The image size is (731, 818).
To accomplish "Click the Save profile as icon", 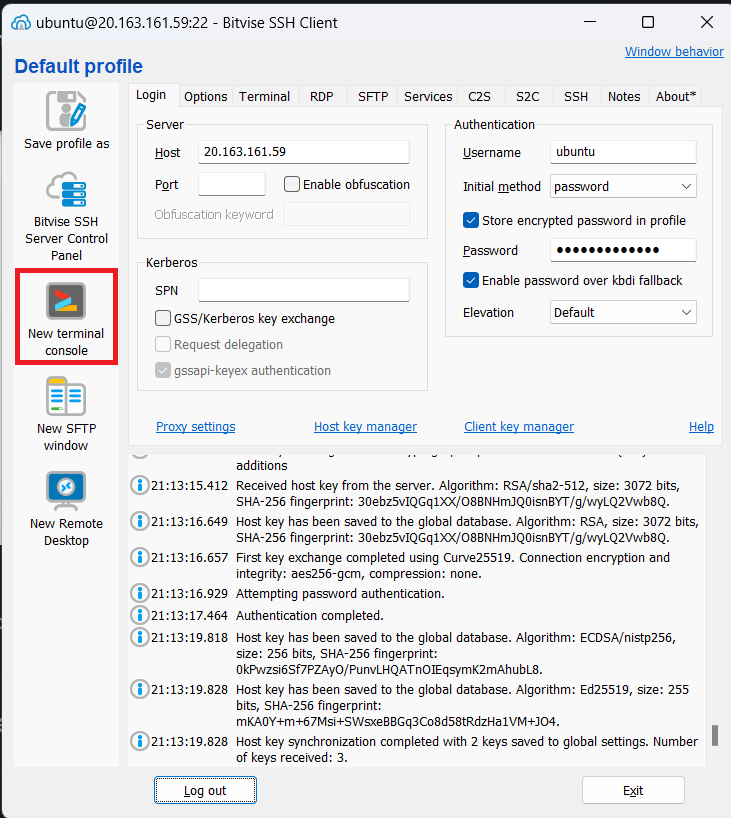I will pos(66,110).
